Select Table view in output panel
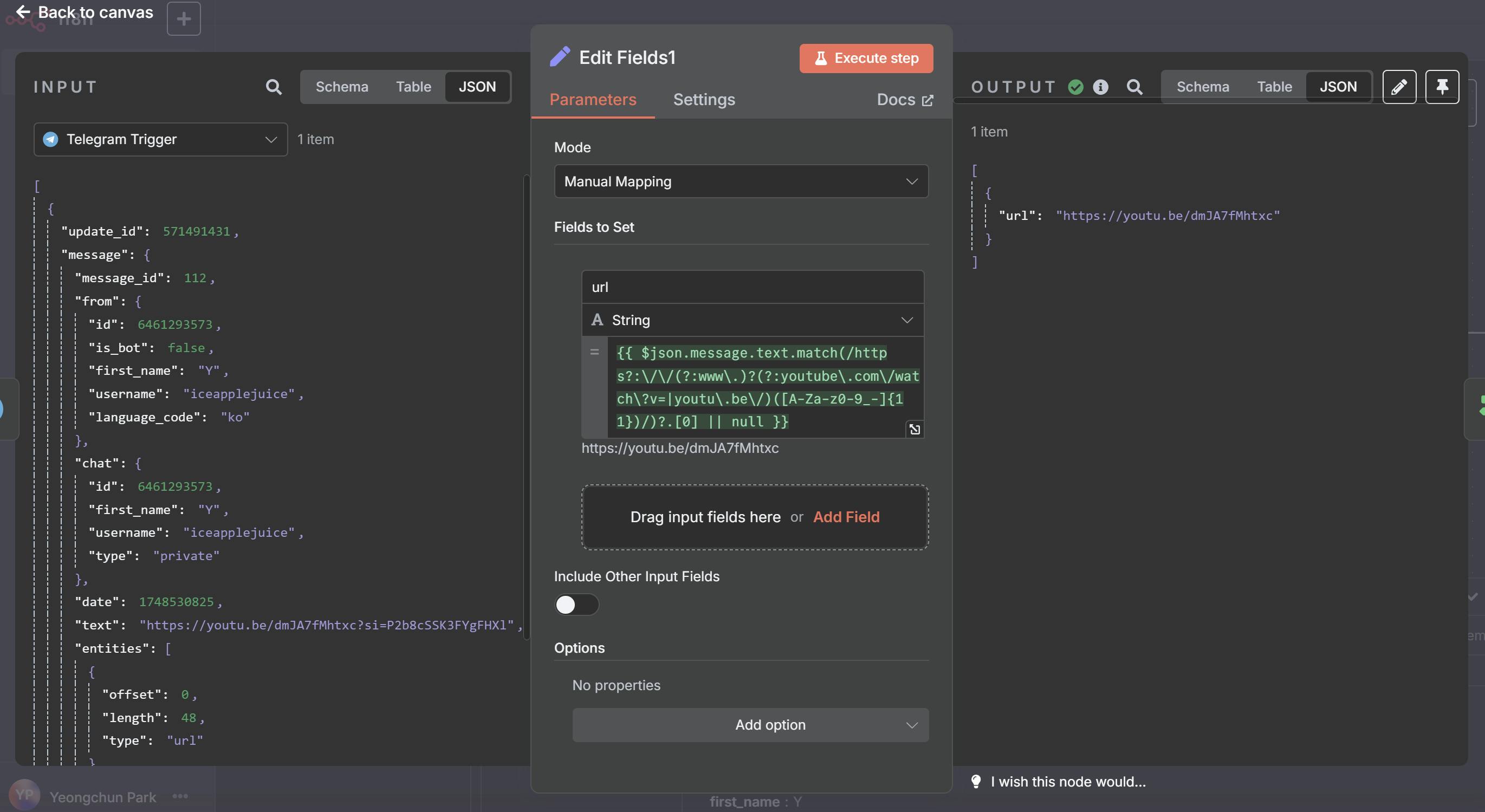 pyautogui.click(x=1274, y=87)
